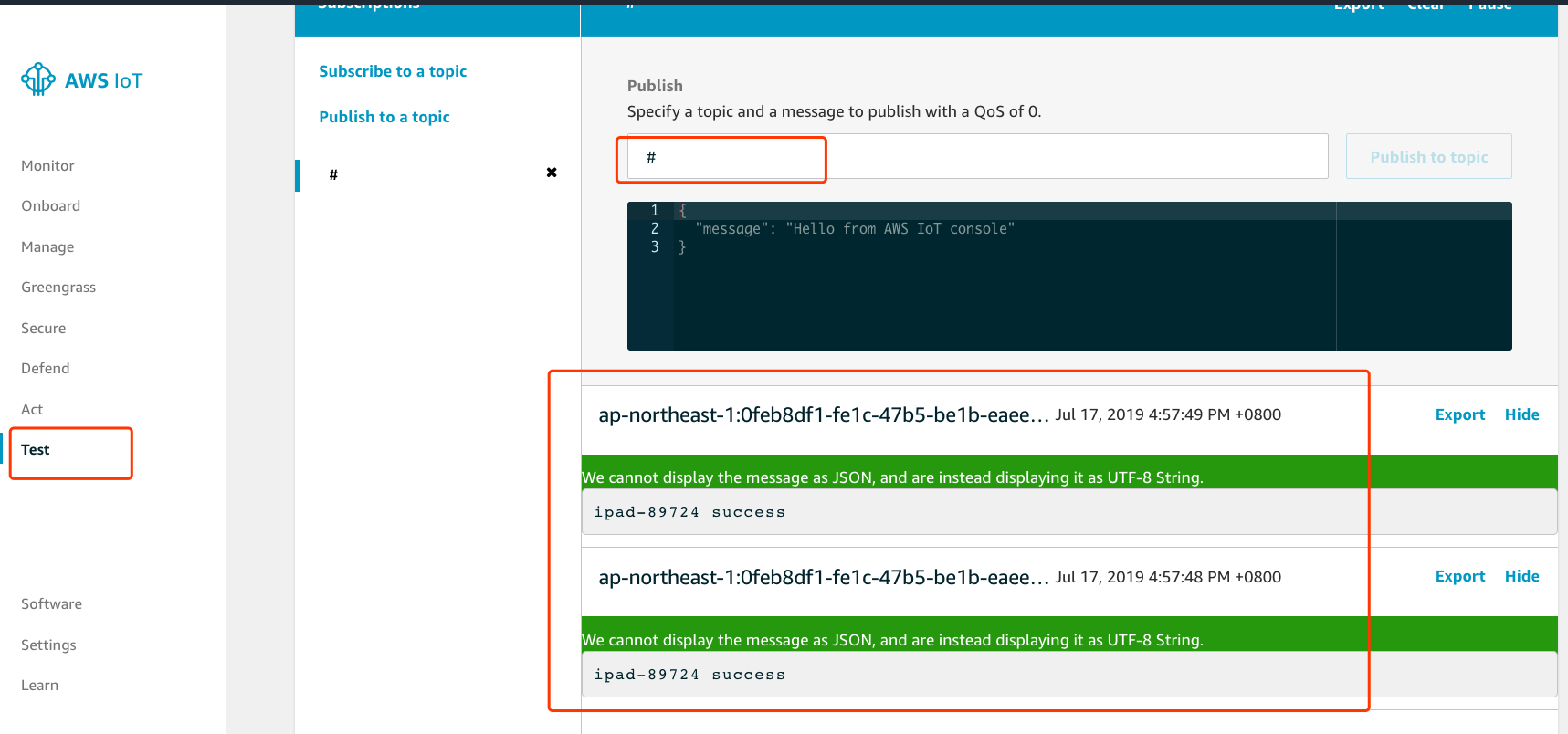Click the Publish to topic button

(x=1429, y=157)
